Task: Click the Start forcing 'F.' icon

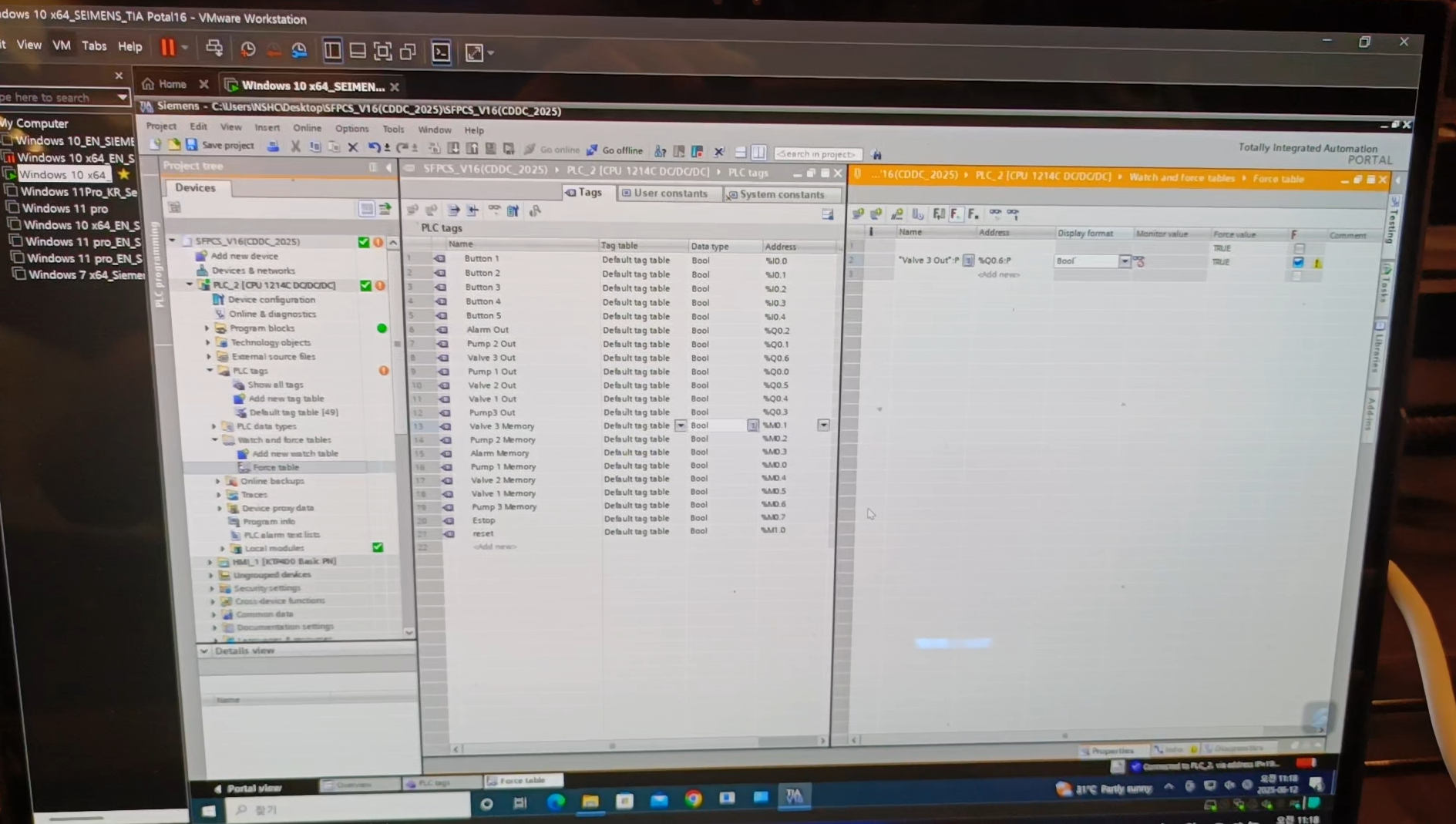Action: [x=956, y=214]
